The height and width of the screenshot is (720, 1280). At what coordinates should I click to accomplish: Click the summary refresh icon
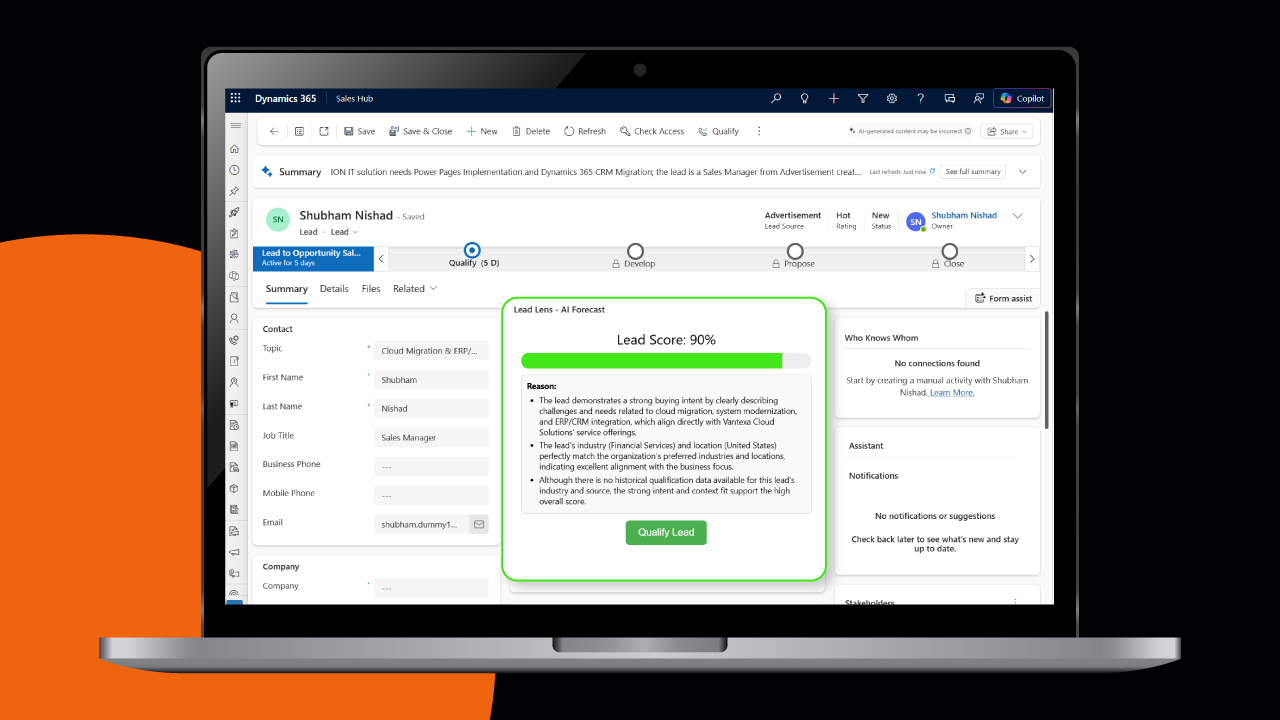click(933, 171)
